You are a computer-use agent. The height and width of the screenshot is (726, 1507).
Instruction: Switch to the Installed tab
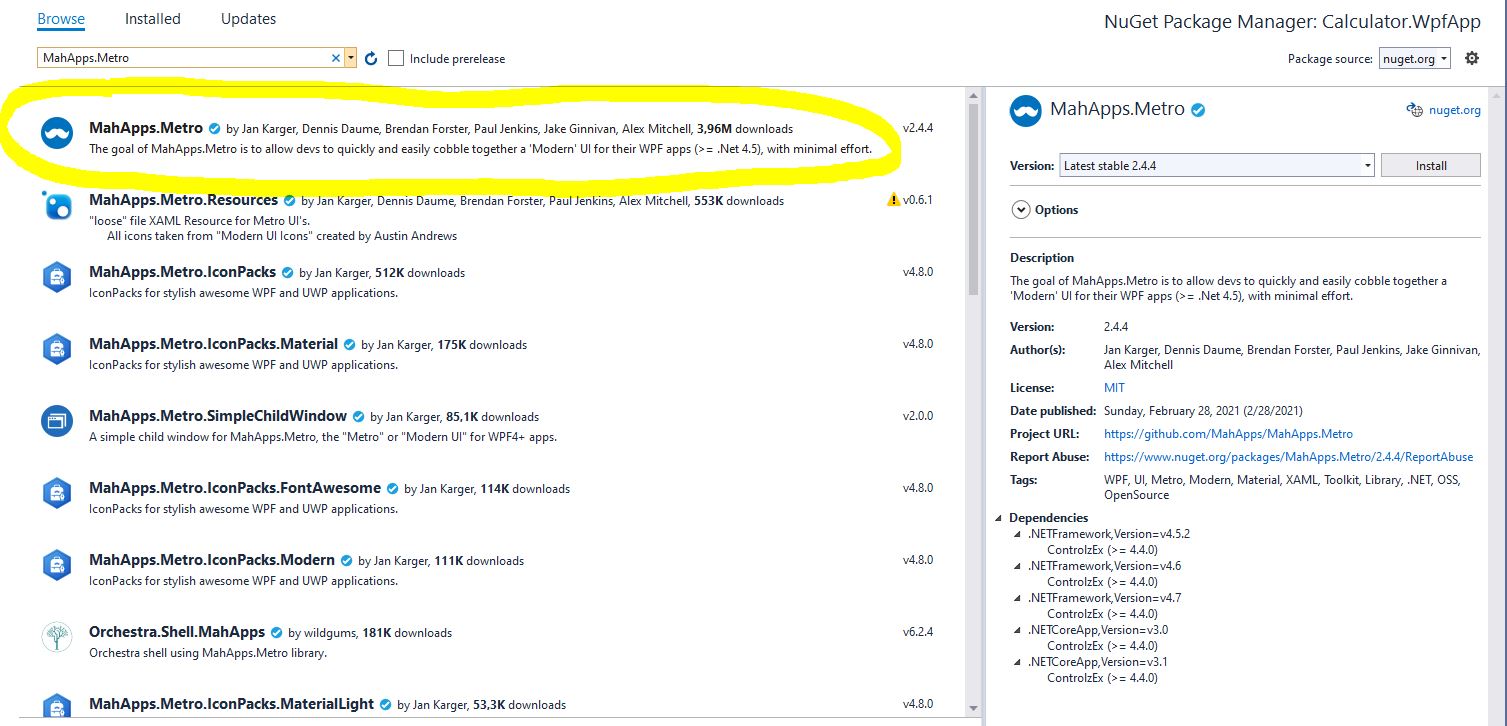[x=153, y=19]
